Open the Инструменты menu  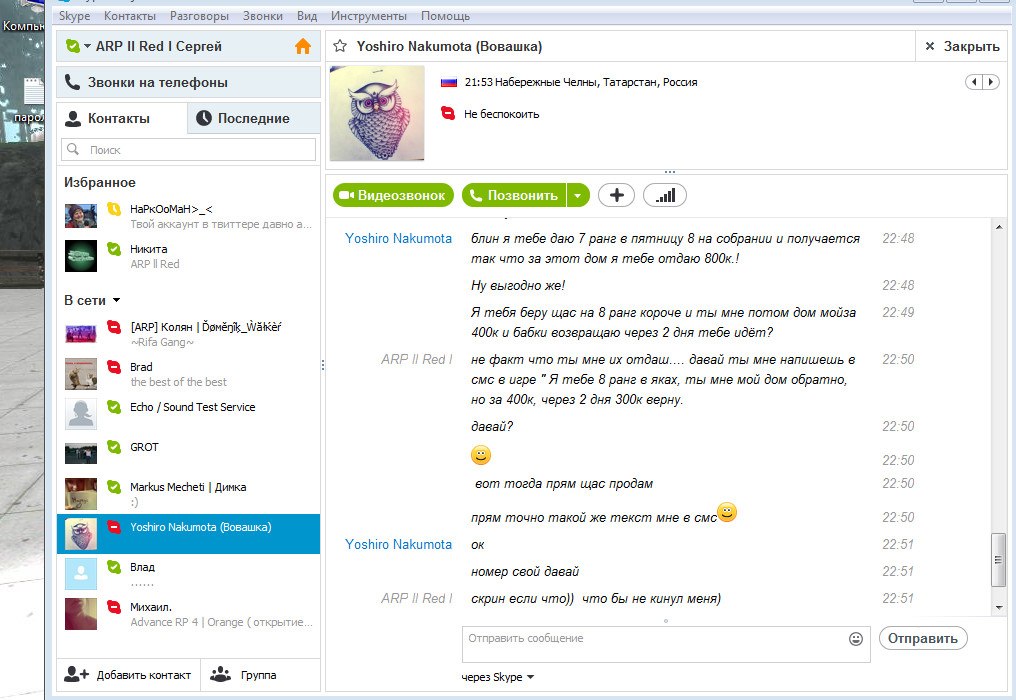(369, 16)
